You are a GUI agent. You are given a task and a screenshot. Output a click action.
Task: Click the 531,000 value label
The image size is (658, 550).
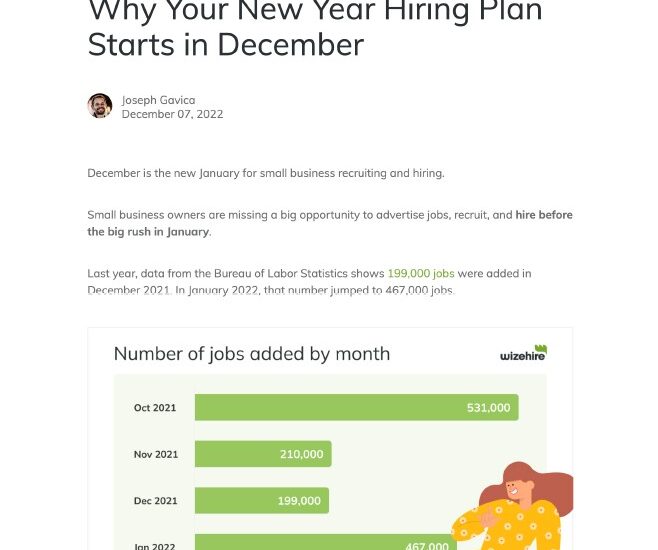488,408
